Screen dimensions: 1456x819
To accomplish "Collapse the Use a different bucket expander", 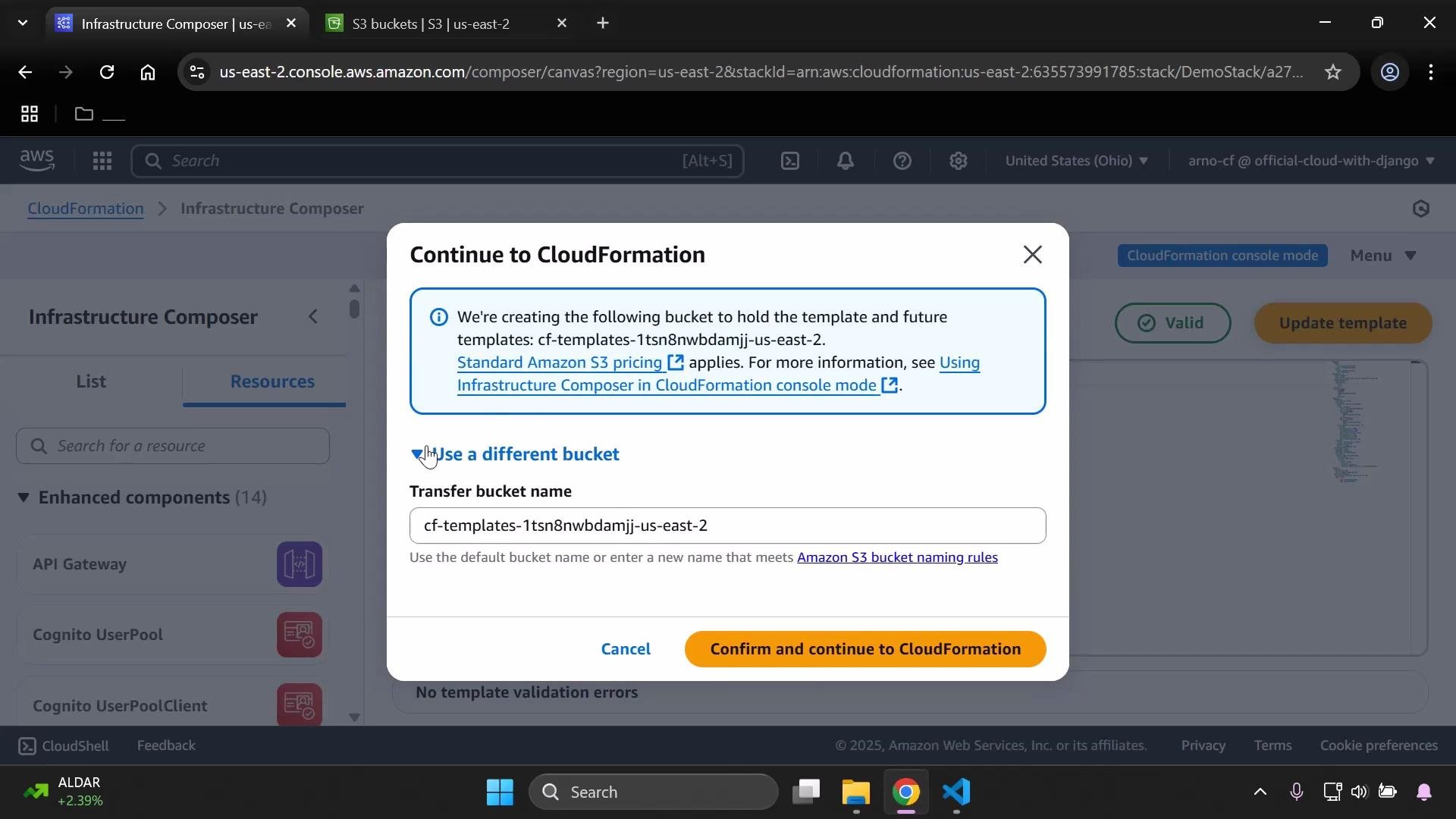I will pyautogui.click(x=516, y=454).
